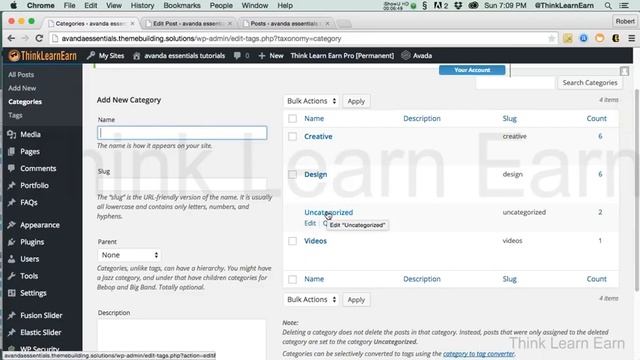Click the Search Categories button
This screenshot has width=640, height=360.
(590, 82)
